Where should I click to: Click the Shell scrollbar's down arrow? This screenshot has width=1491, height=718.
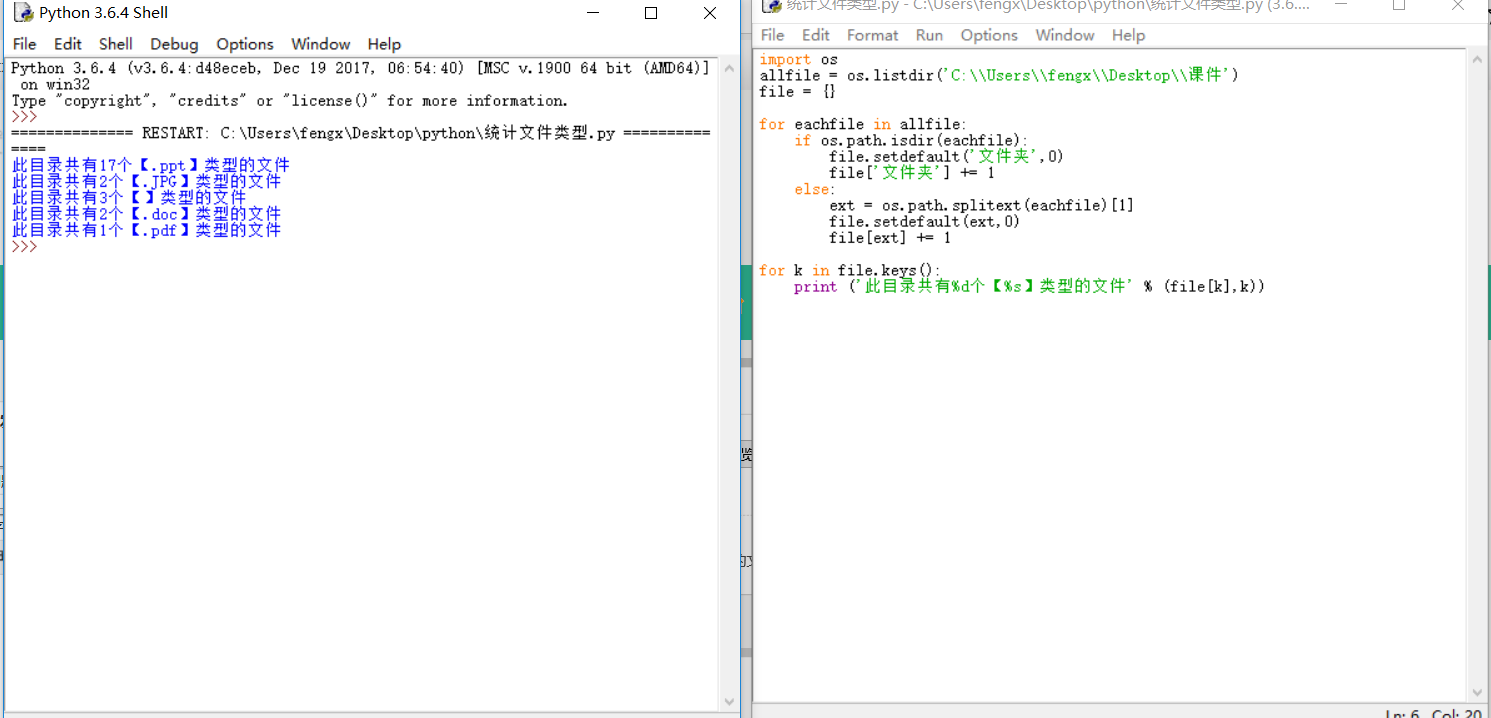[729, 702]
